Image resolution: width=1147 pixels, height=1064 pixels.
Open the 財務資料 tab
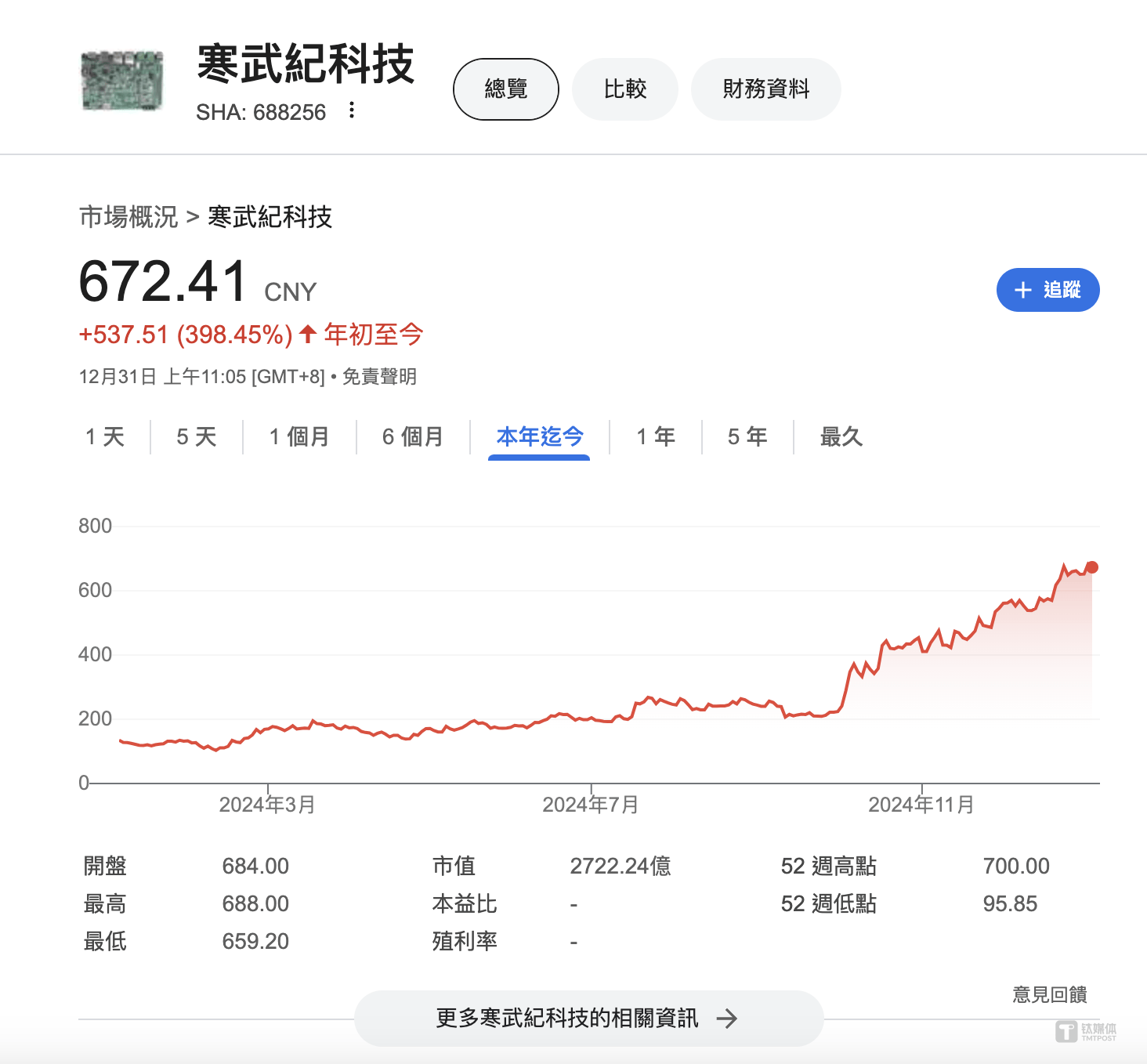tap(766, 89)
